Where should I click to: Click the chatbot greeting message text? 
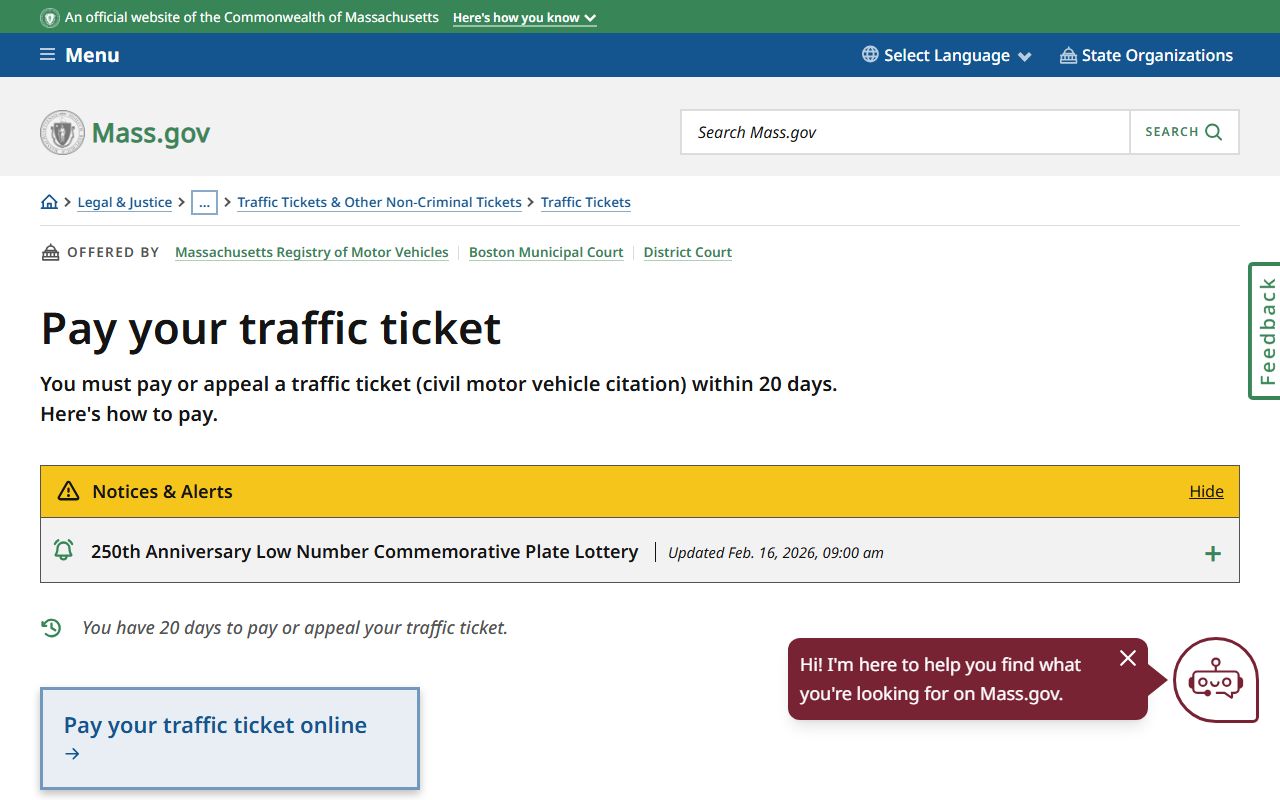tap(940, 679)
